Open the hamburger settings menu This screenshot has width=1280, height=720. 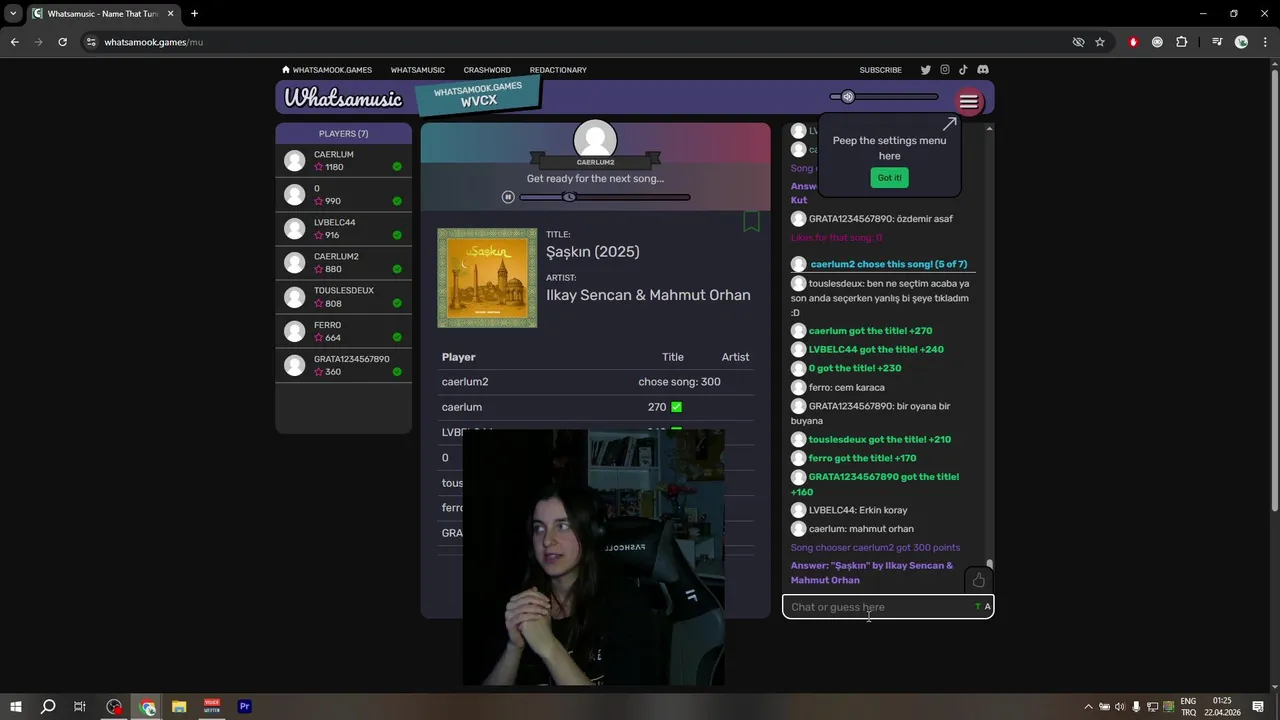tap(968, 101)
